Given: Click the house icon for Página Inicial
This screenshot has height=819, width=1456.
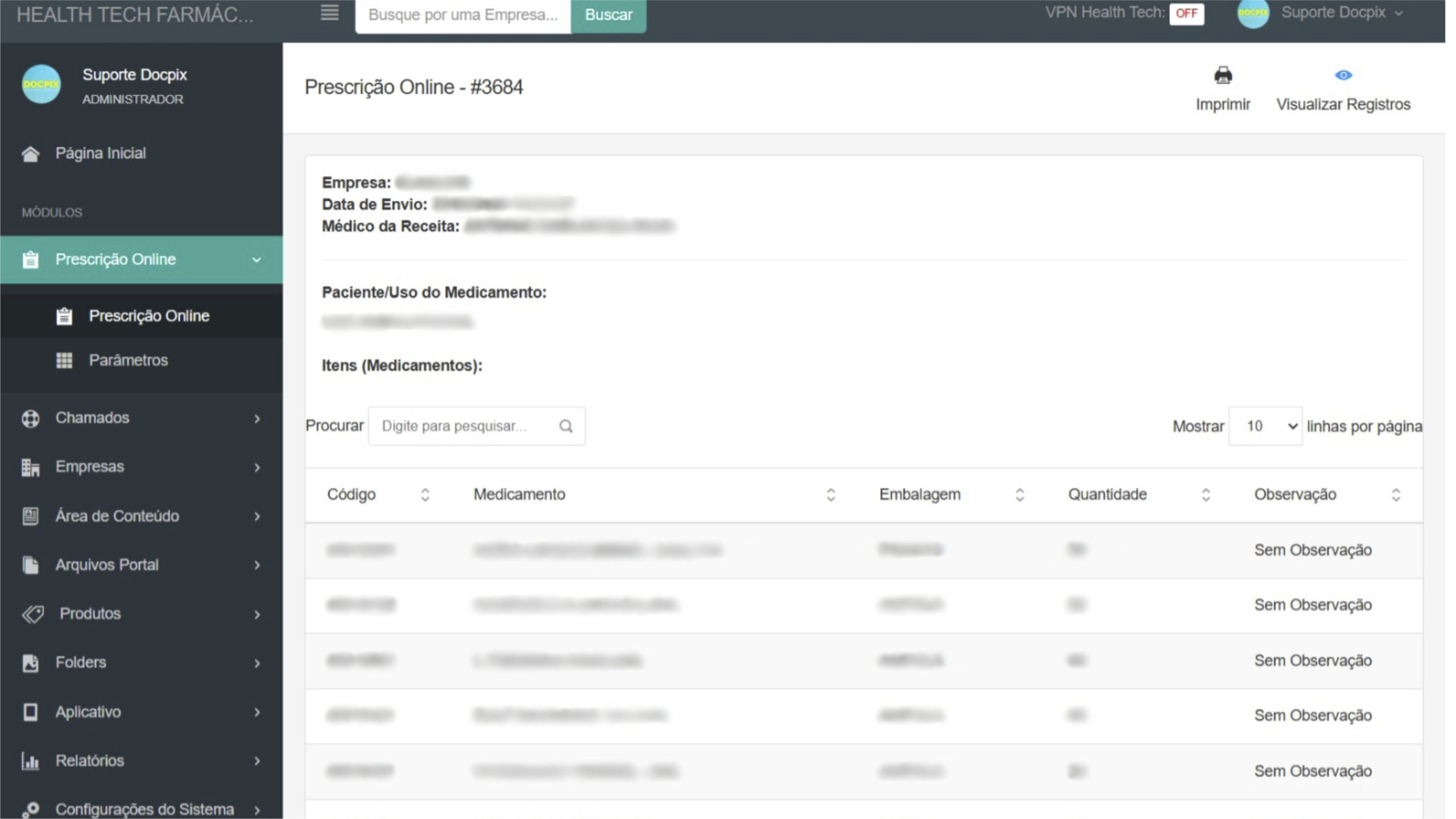Looking at the screenshot, I should 30,154.
